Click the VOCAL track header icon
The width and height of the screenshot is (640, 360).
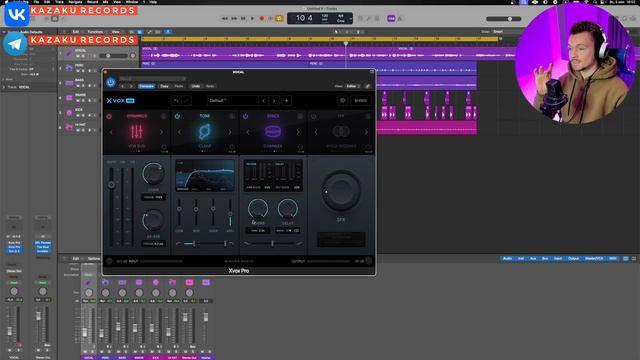pyautogui.click(x=69, y=53)
